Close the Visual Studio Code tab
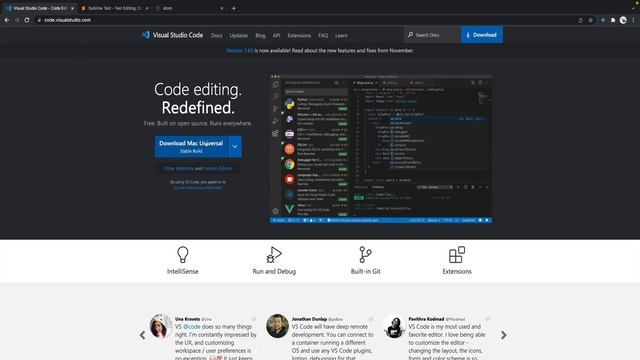This screenshot has height=360, width=640. tap(72, 8)
